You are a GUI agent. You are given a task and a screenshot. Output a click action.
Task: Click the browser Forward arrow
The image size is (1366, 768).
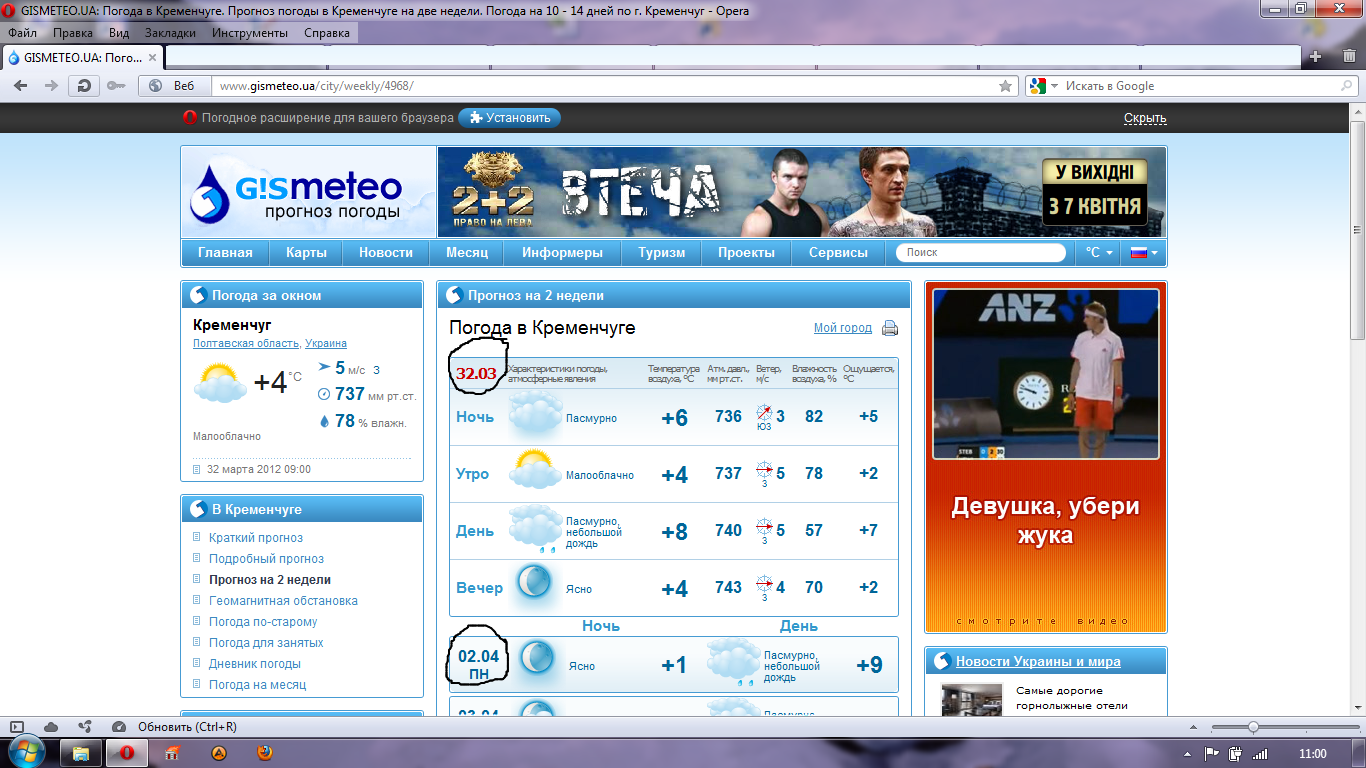click(x=51, y=86)
